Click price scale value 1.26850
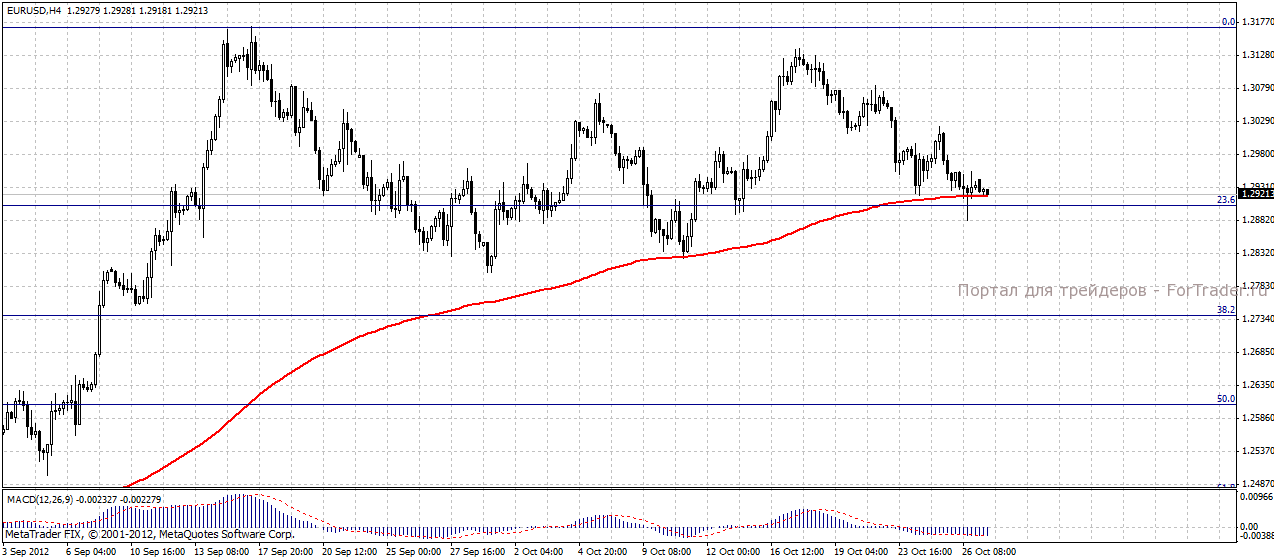 tap(1257, 352)
